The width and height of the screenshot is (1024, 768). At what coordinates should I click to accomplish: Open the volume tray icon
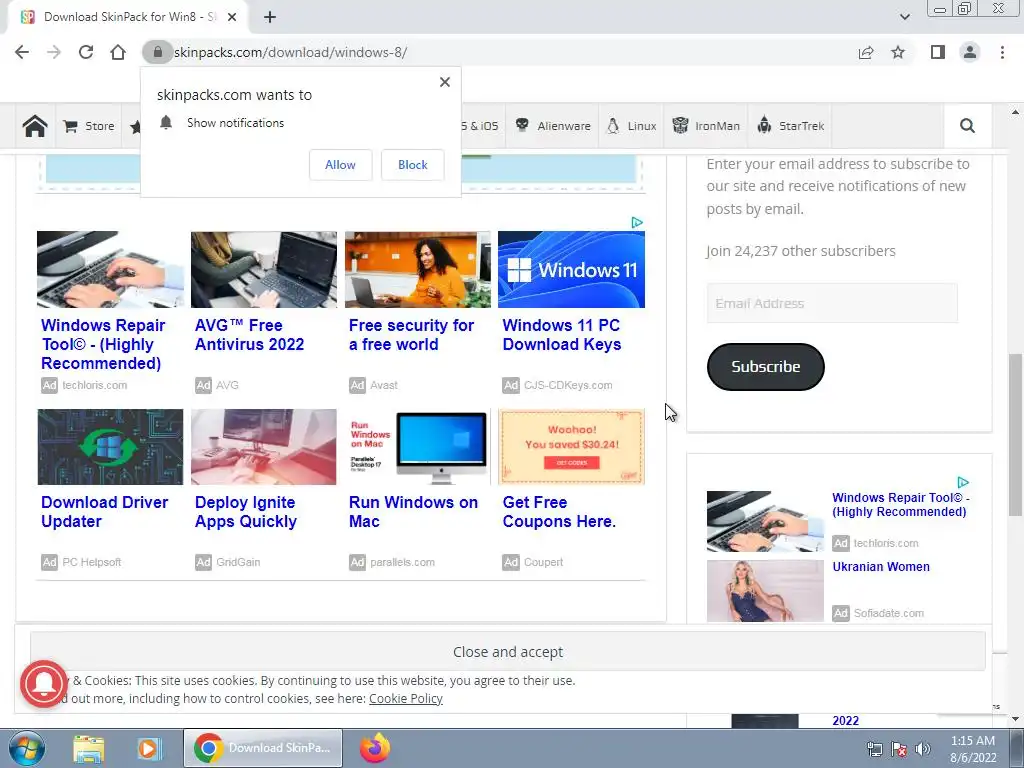923,749
